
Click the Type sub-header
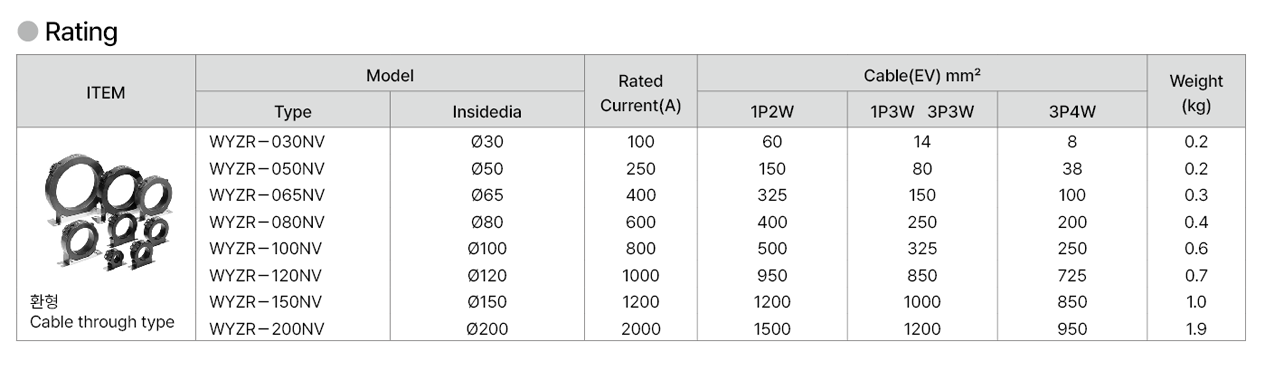click(293, 112)
